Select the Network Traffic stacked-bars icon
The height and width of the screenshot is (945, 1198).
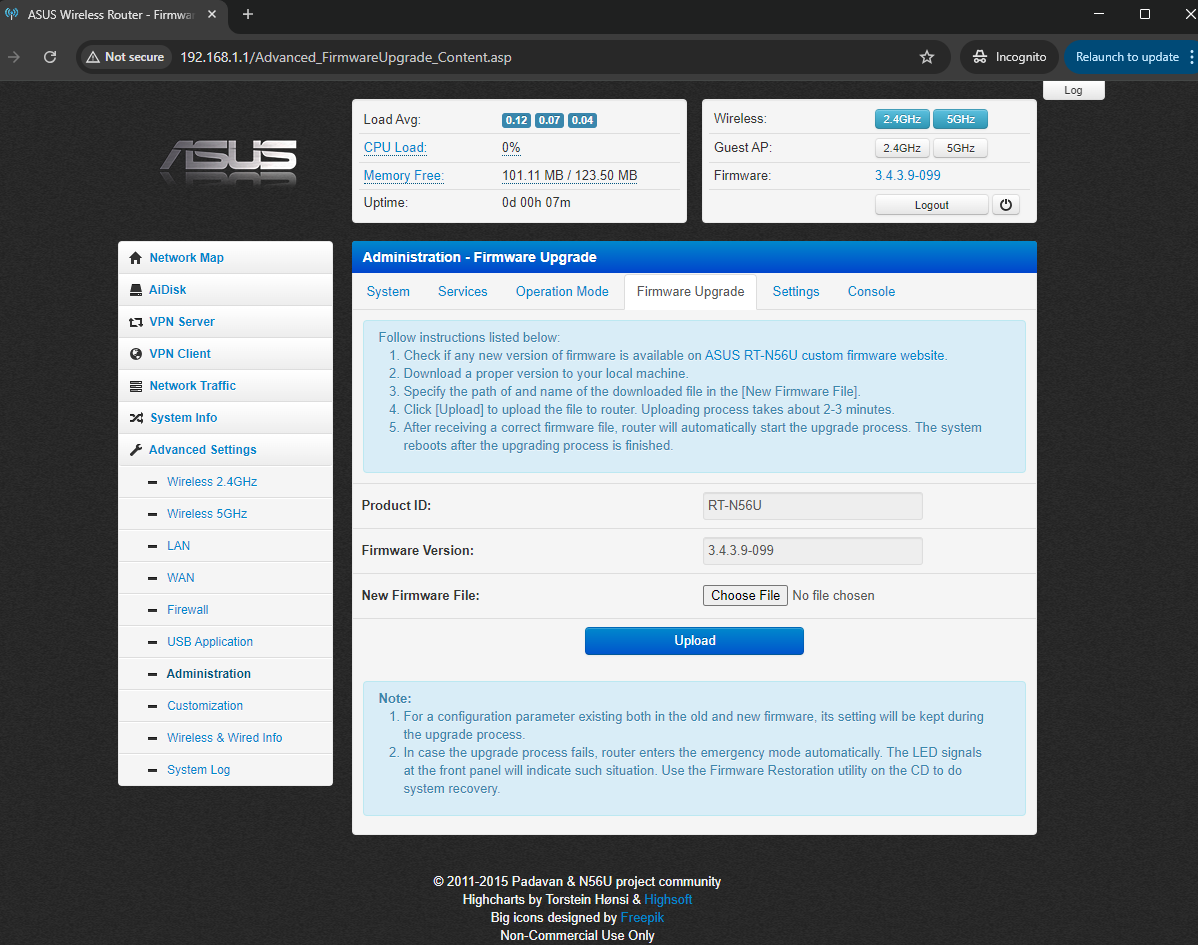pos(135,385)
